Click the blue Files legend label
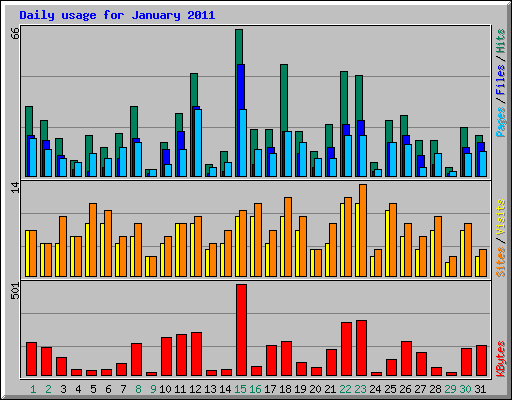 click(500, 79)
